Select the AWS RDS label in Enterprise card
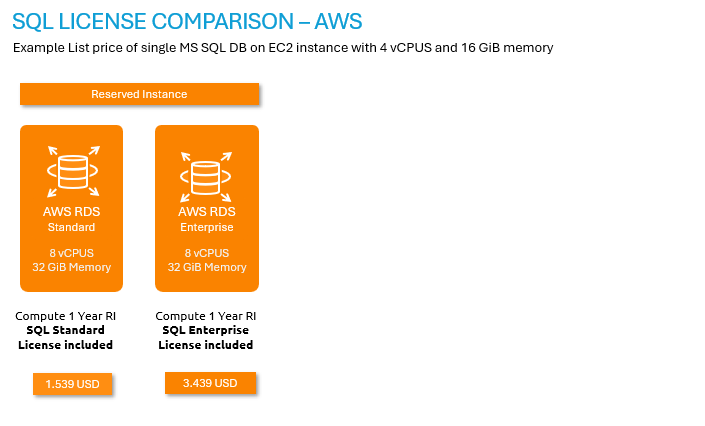705x426 pixels. tap(207, 212)
